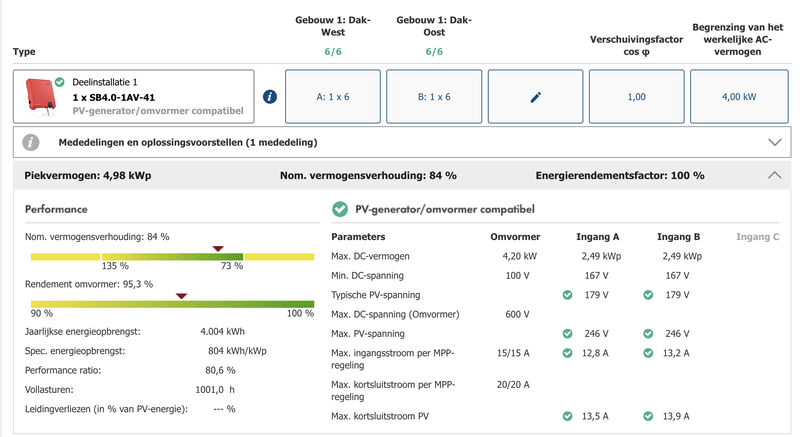
Task: Click check icon next to 13,9 A
Action: click(648, 416)
